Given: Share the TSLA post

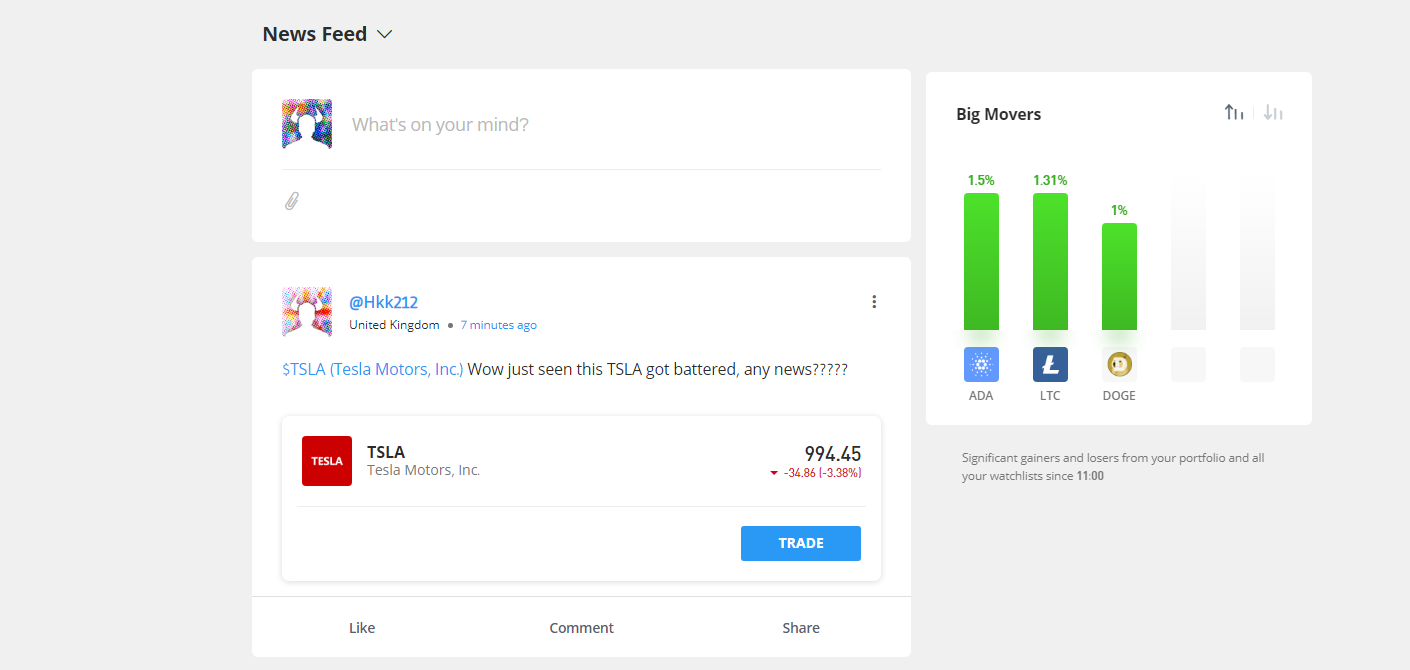Looking at the screenshot, I should 801,628.
